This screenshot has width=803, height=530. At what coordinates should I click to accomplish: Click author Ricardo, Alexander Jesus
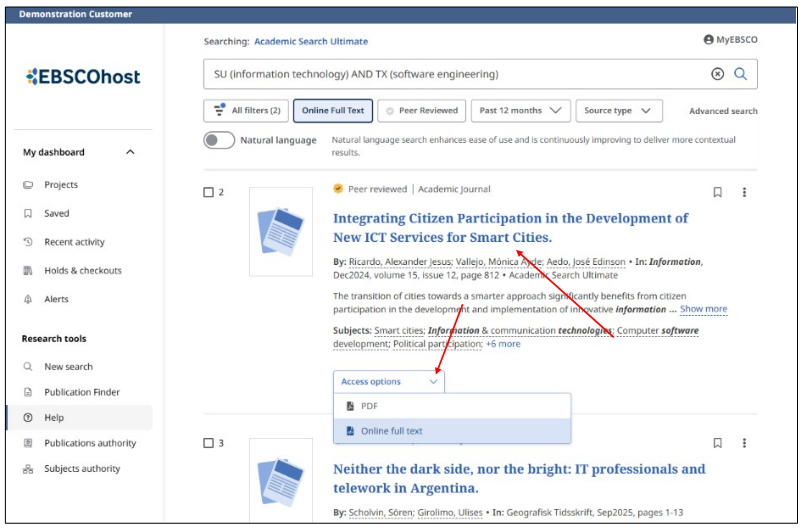point(400,262)
